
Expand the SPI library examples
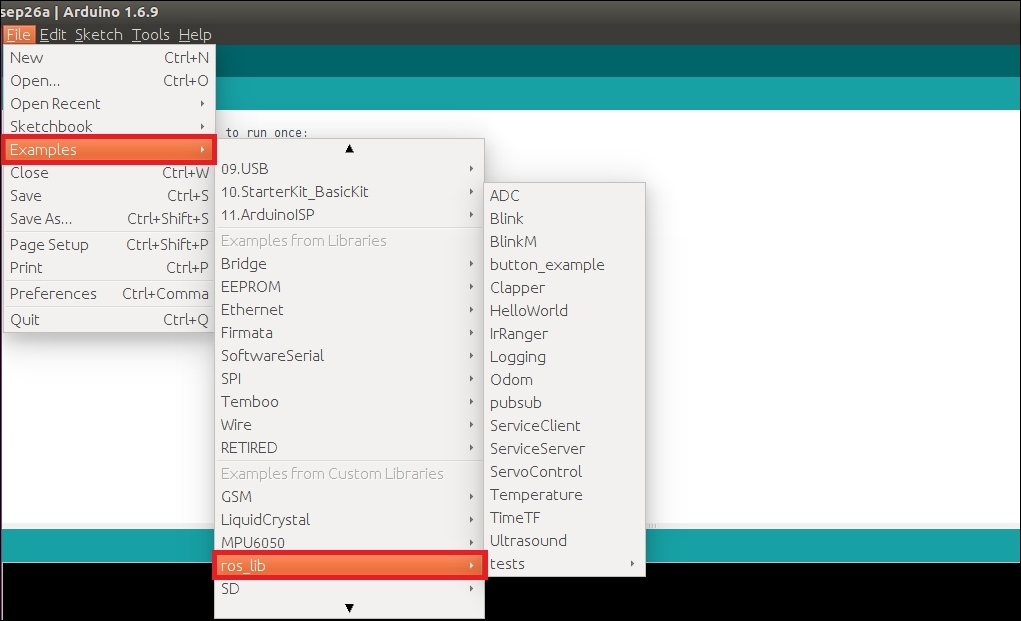click(350, 379)
